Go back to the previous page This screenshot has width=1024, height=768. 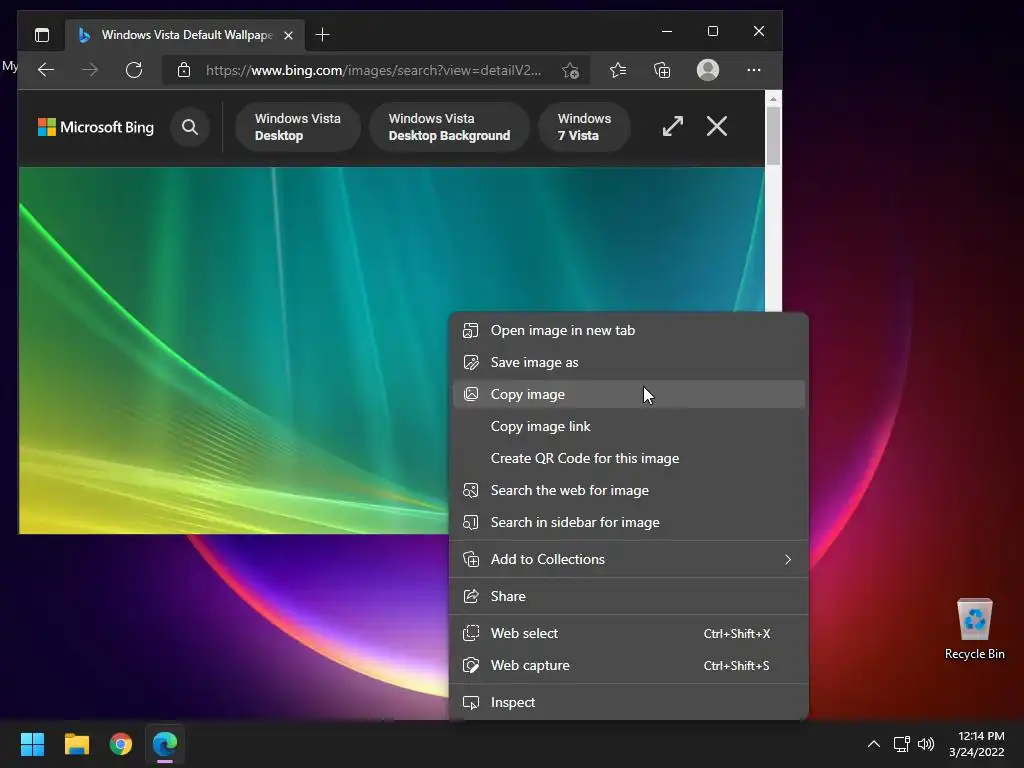point(46,70)
